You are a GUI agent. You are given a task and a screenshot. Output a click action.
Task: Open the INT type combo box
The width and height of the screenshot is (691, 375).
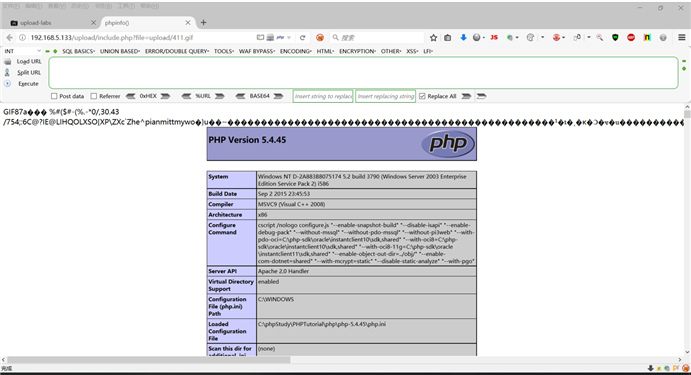[x=22, y=51]
